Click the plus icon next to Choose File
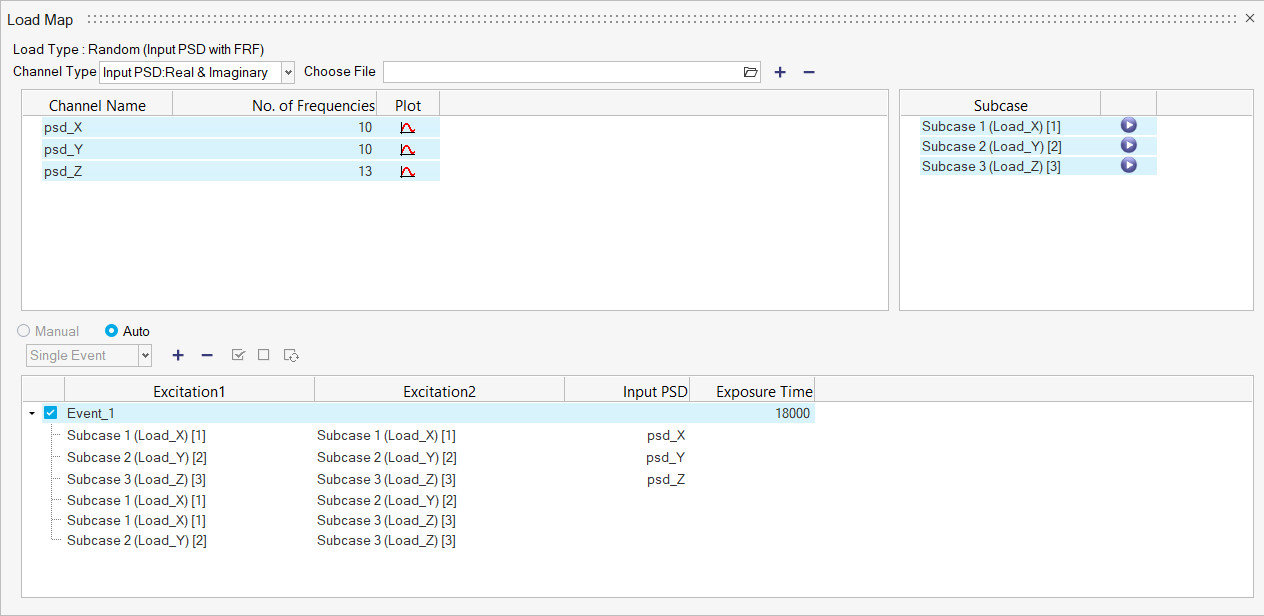This screenshot has width=1264, height=616. pyautogui.click(x=780, y=72)
